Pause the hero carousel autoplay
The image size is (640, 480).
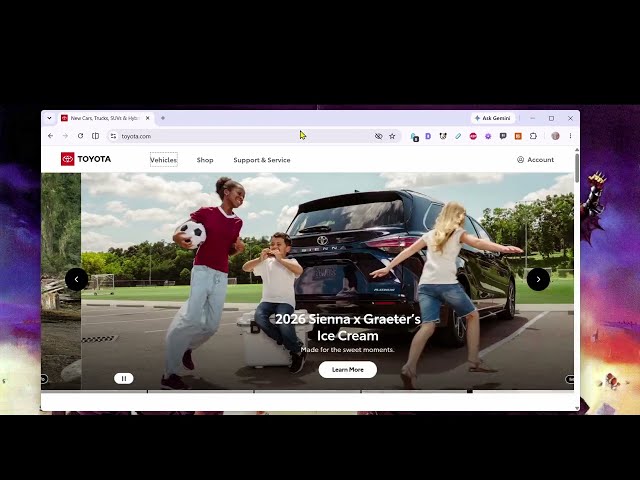[x=124, y=378]
